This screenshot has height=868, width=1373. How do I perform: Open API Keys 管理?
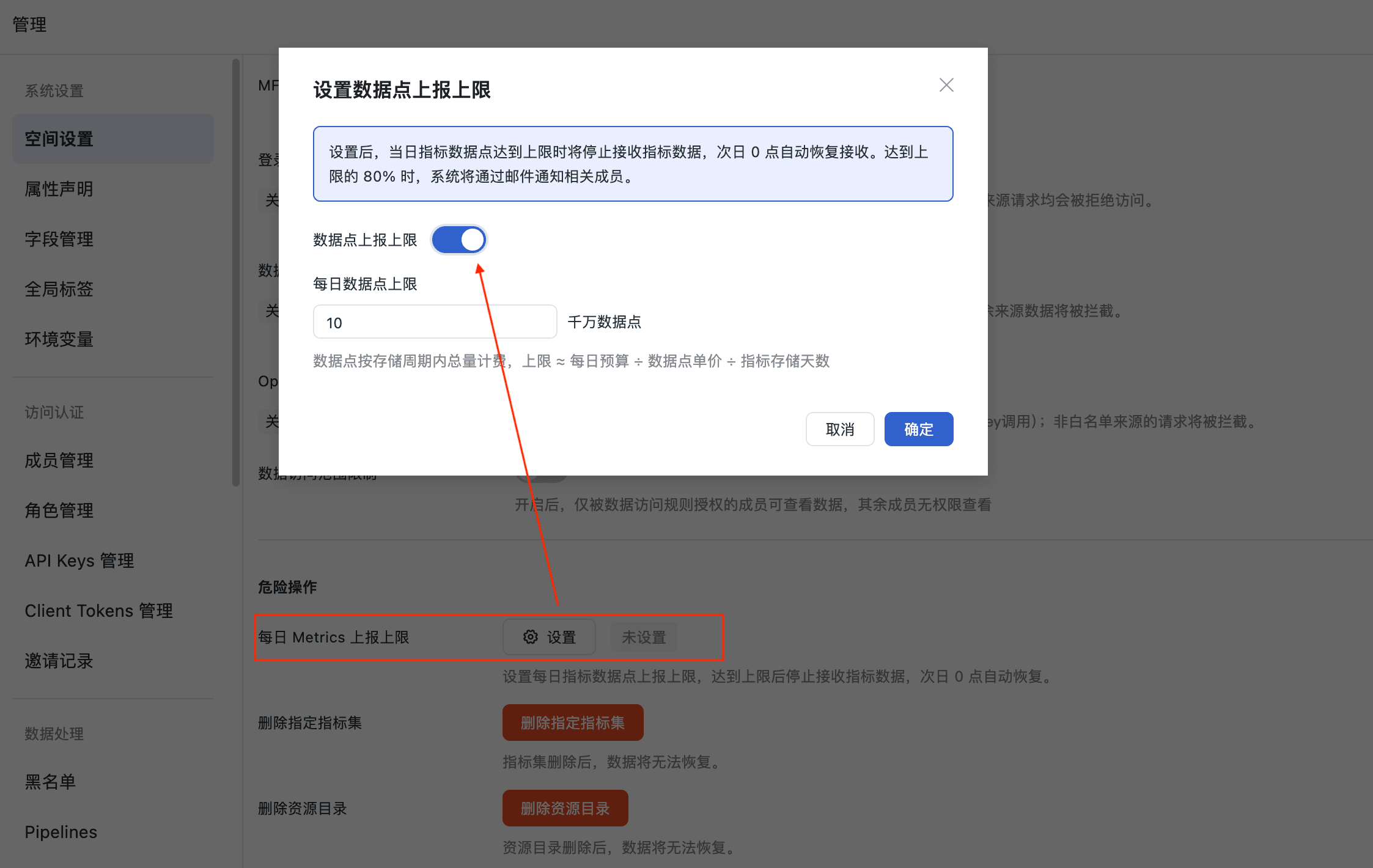[79, 561]
